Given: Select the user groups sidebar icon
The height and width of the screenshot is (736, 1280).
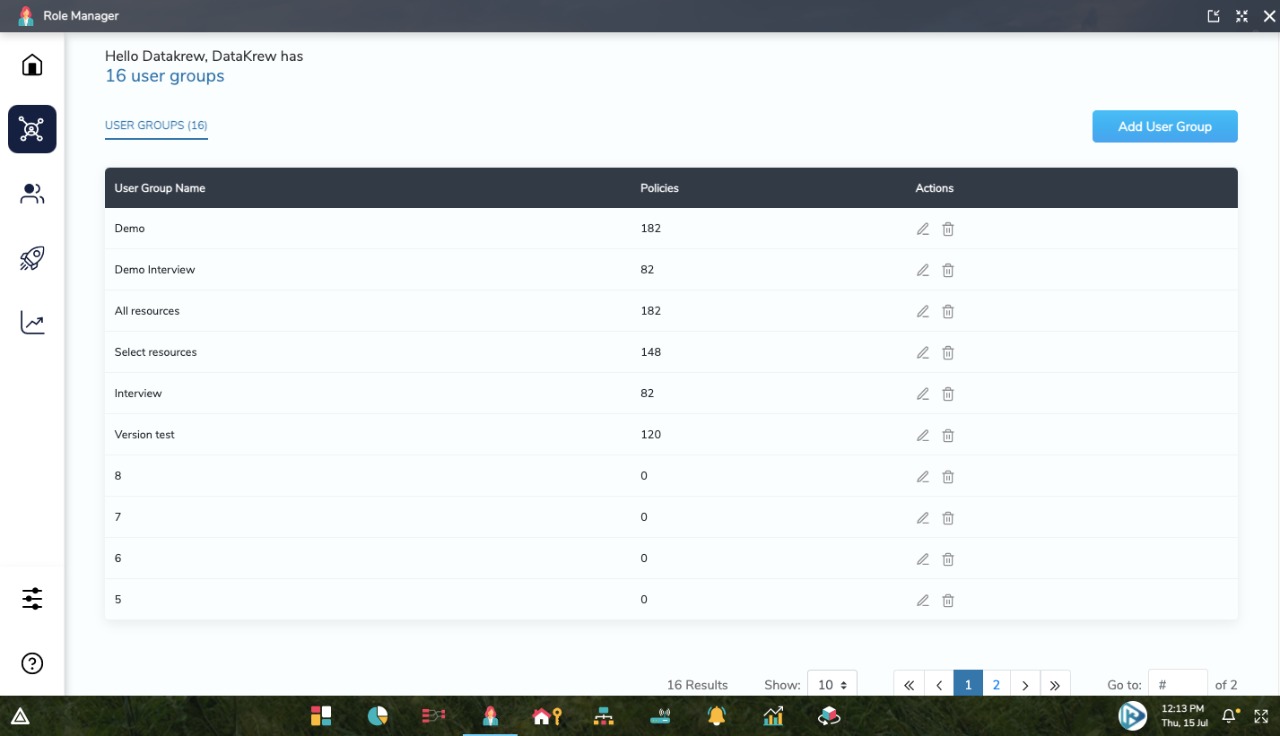Looking at the screenshot, I should coord(32,129).
